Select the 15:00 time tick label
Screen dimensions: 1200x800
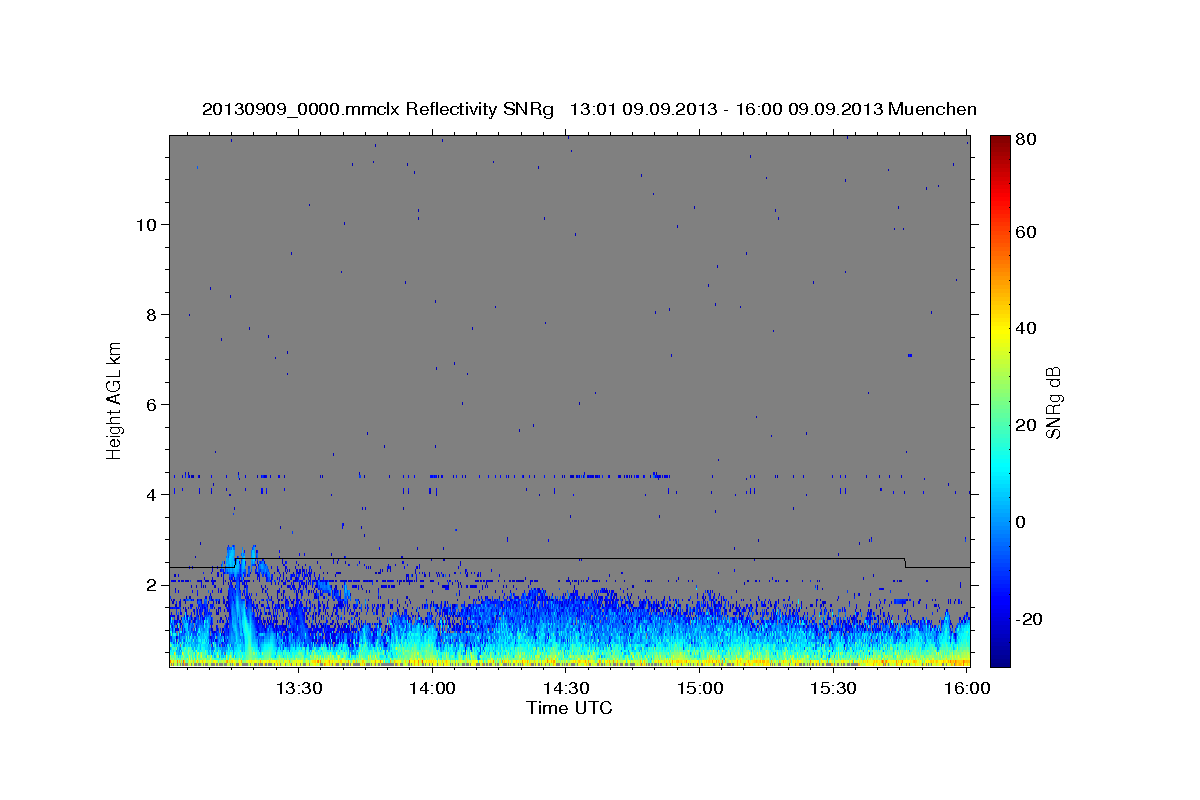coord(701,689)
